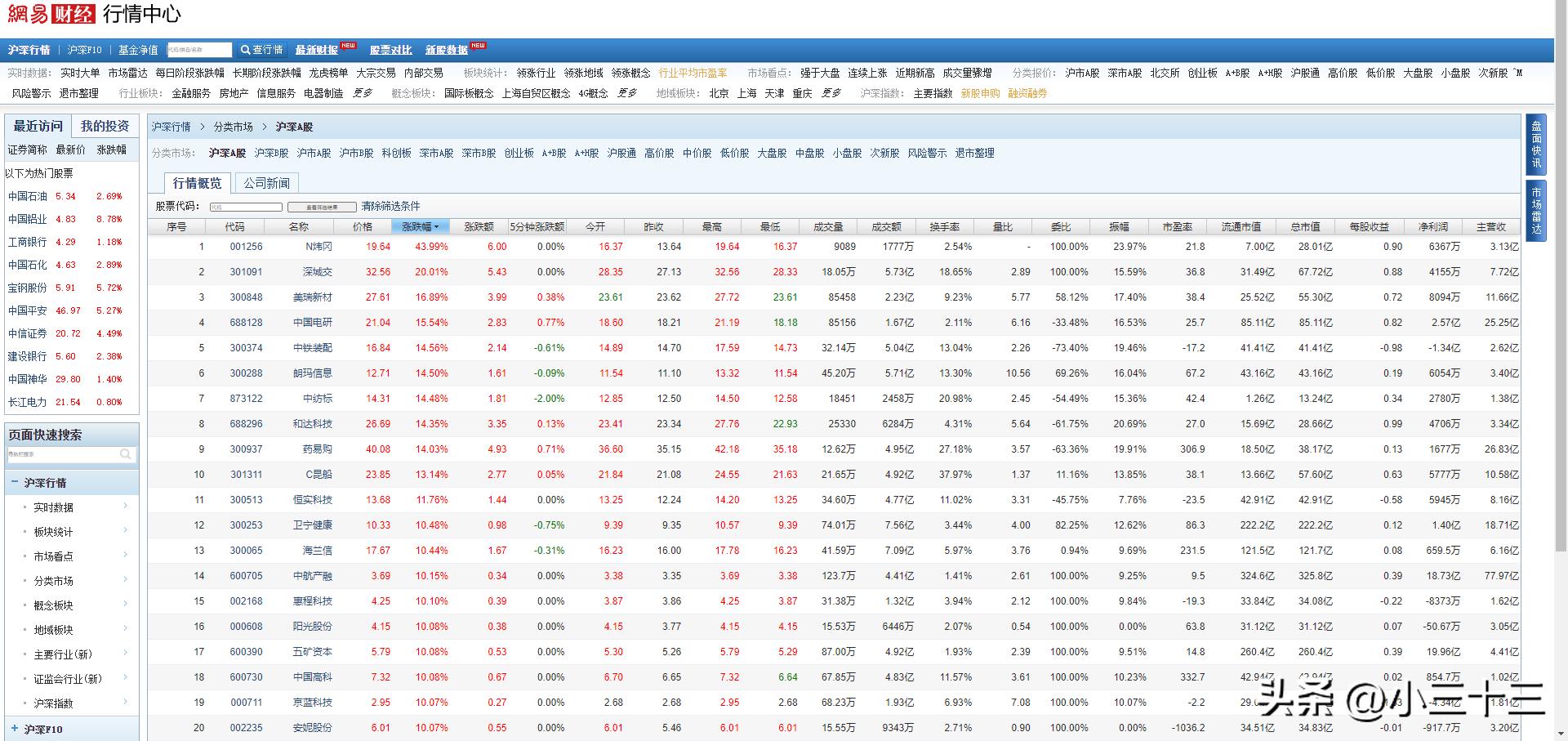Click the 清除筛选条件 link
The height and width of the screenshot is (741, 1568).
pos(390,206)
